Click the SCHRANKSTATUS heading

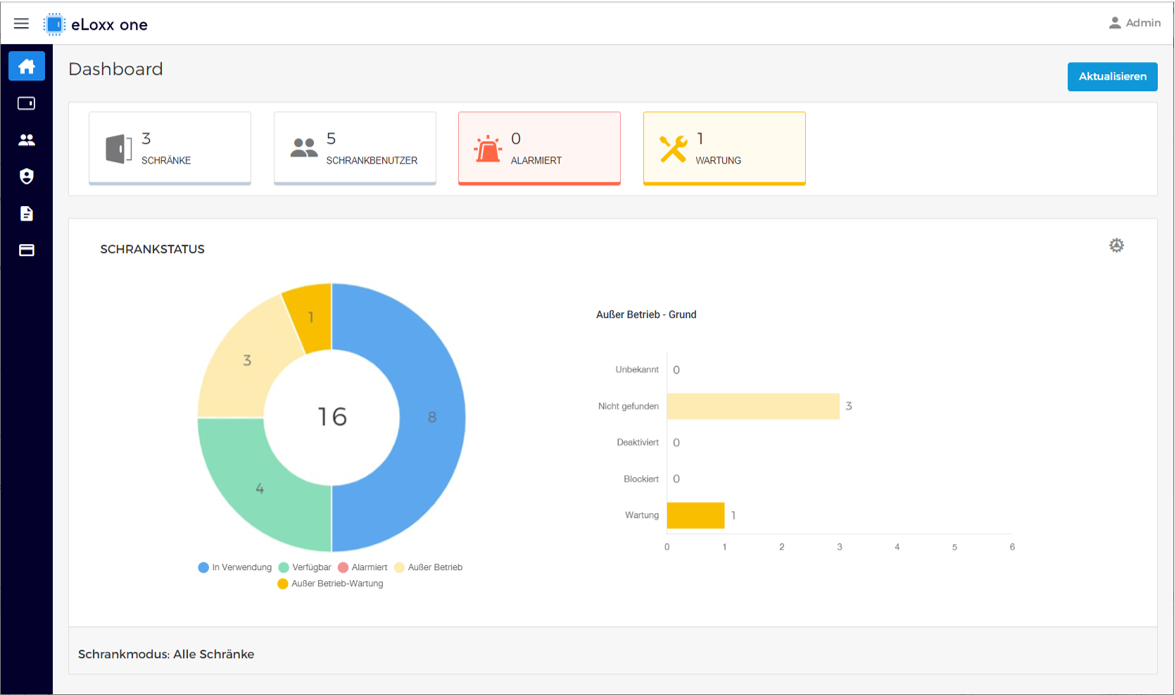[152, 249]
